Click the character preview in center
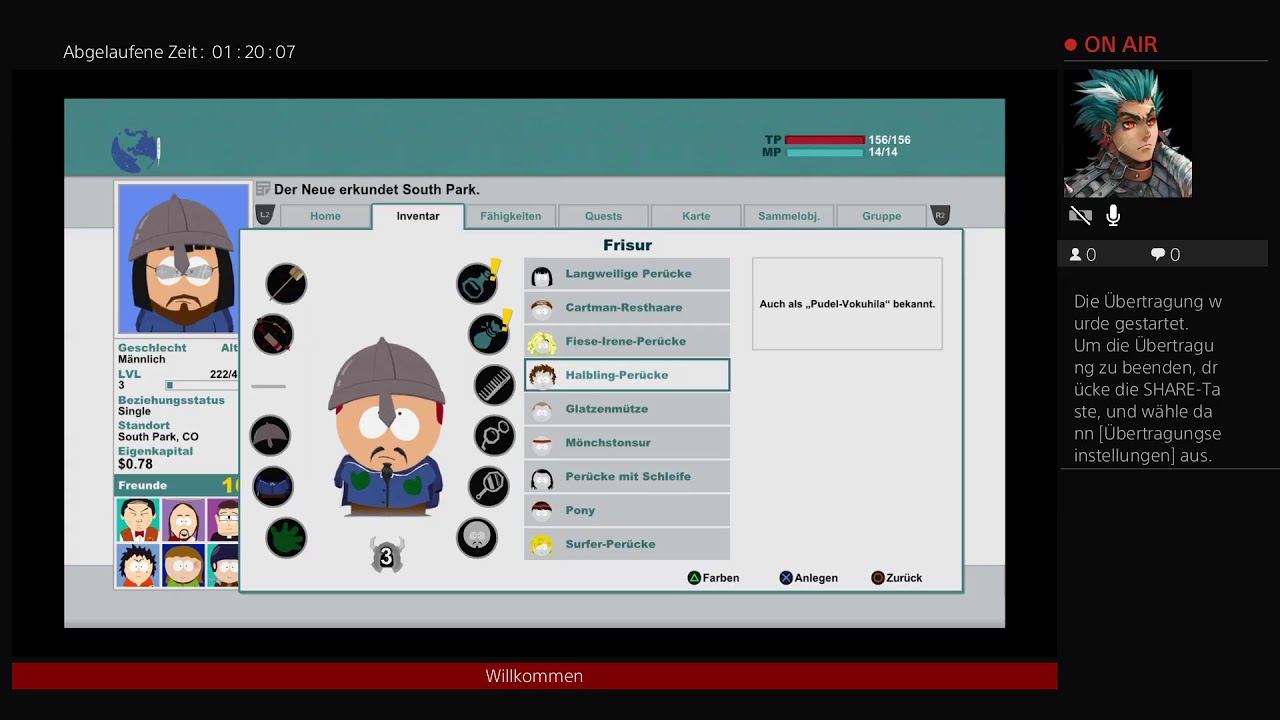Image resolution: width=1280 pixels, height=720 pixels. pos(386,428)
